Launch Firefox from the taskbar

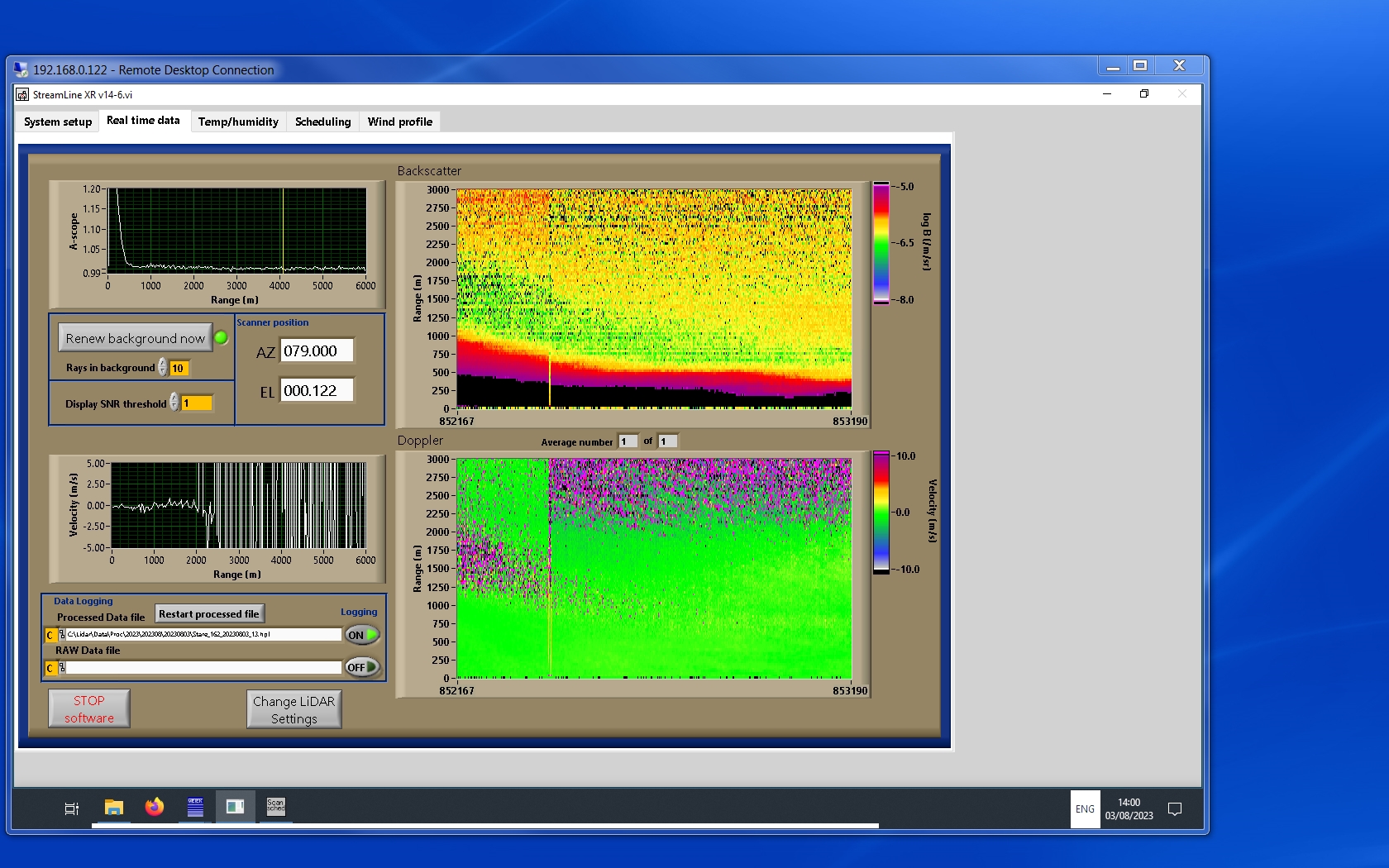coord(155,808)
